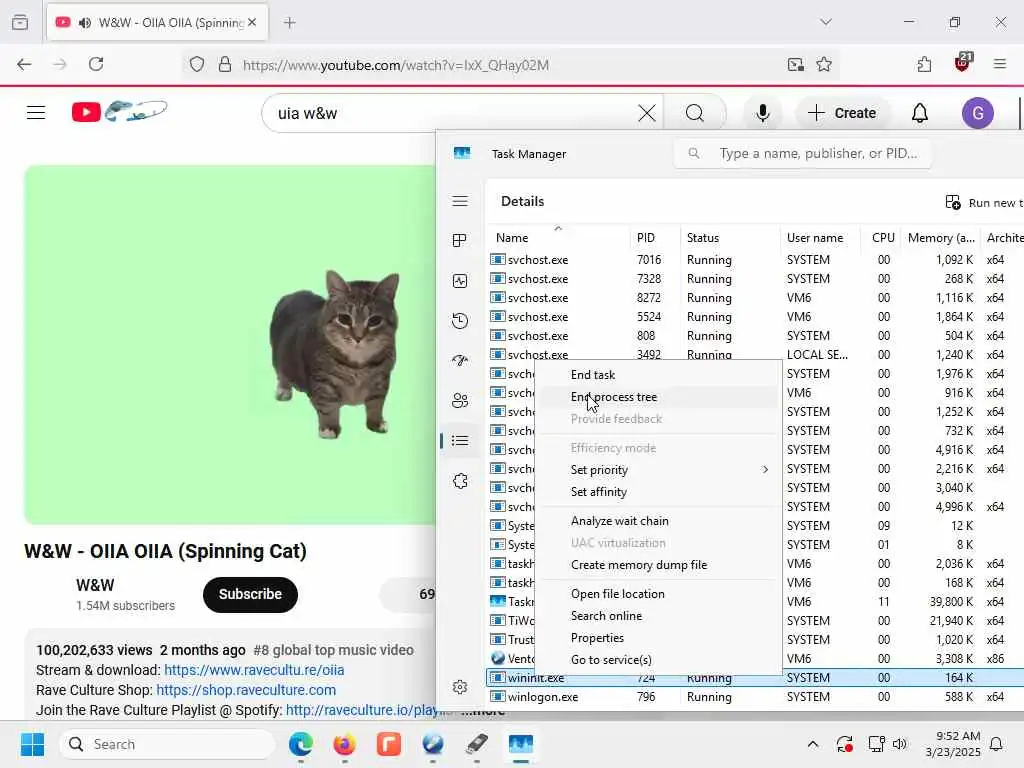Open shop.raveculture.com link
The height and width of the screenshot is (768, 1024).
click(246, 690)
